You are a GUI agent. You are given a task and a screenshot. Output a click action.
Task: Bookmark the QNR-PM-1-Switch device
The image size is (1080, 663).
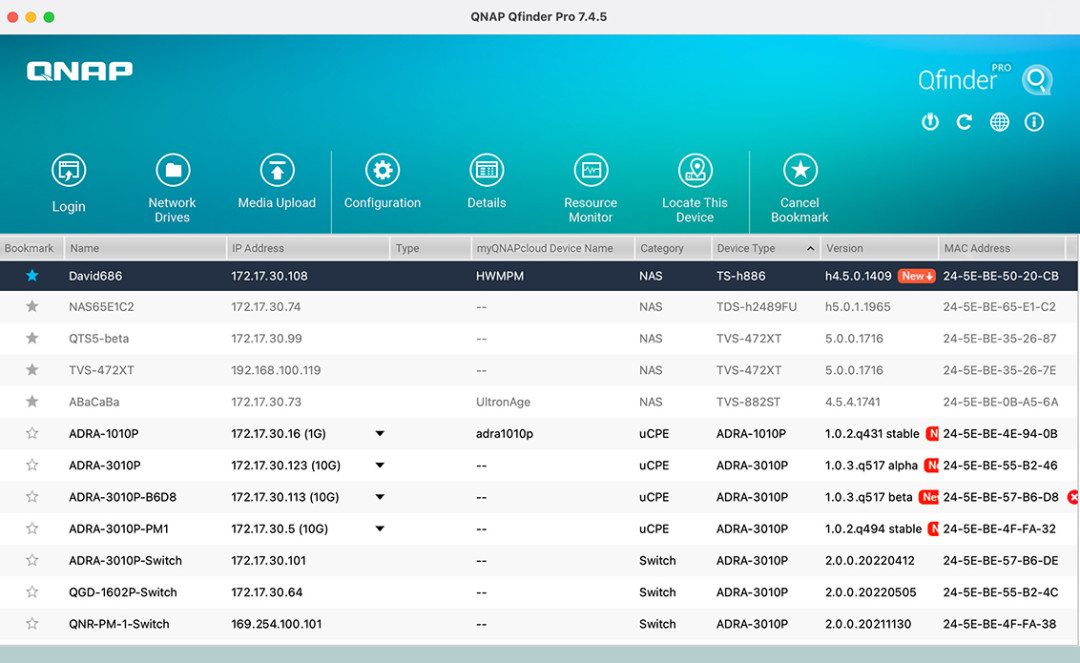point(32,623)
